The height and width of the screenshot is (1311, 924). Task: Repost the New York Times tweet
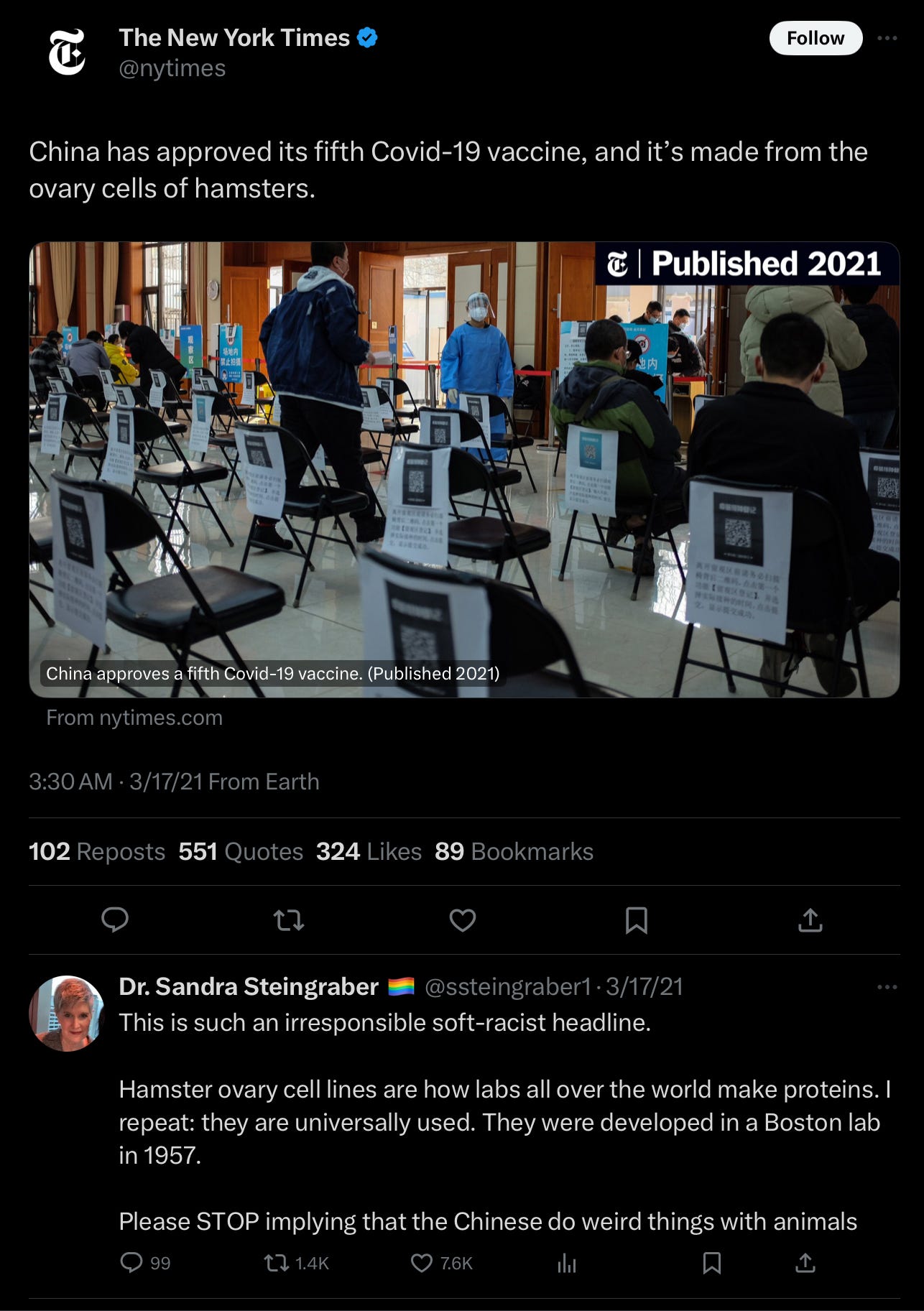[x=289, y=919]
